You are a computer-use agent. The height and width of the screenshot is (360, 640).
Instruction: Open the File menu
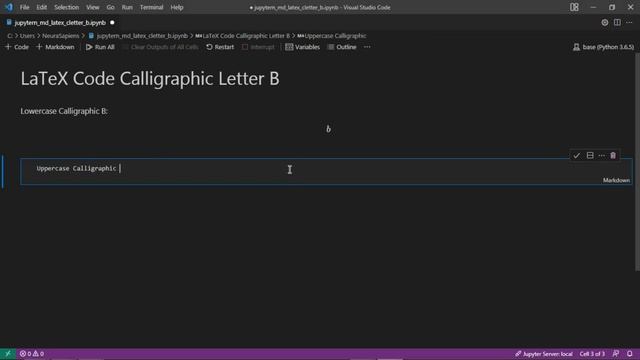[24, 7]
